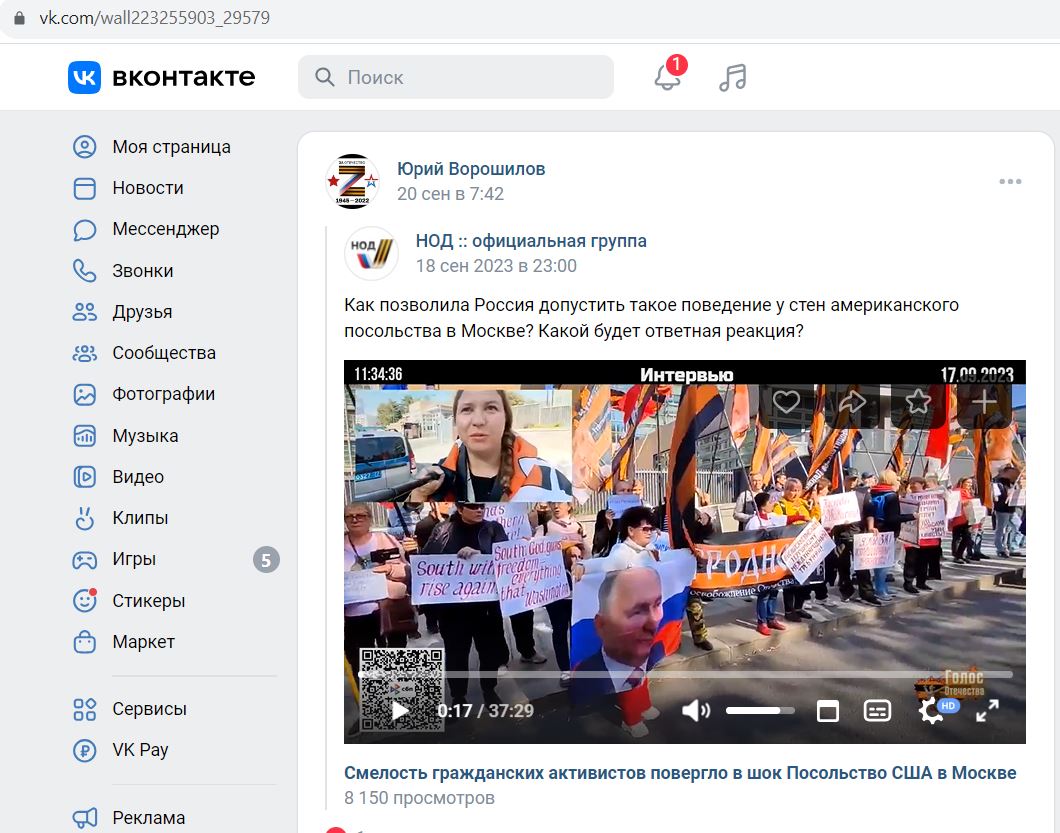
Task: Play the video
Action: coord(400,711)
